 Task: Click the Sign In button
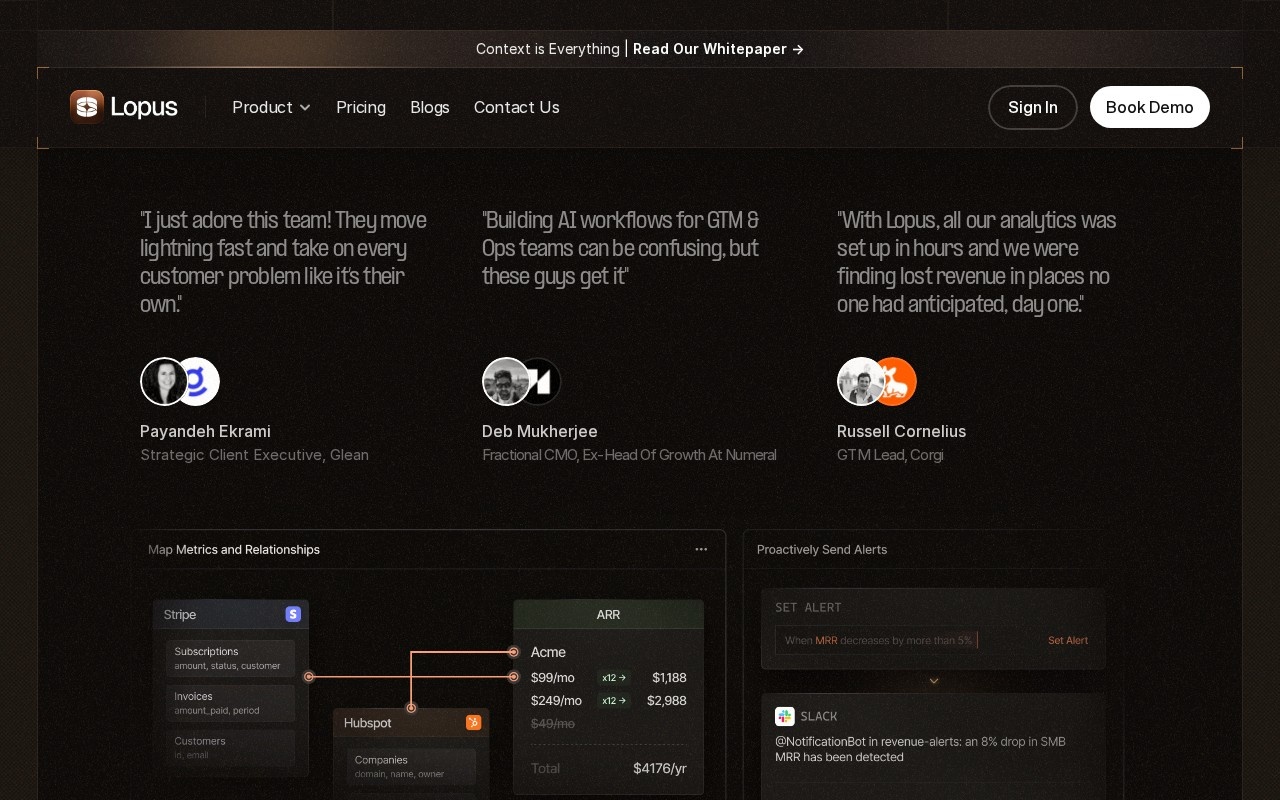(1033, 107)
